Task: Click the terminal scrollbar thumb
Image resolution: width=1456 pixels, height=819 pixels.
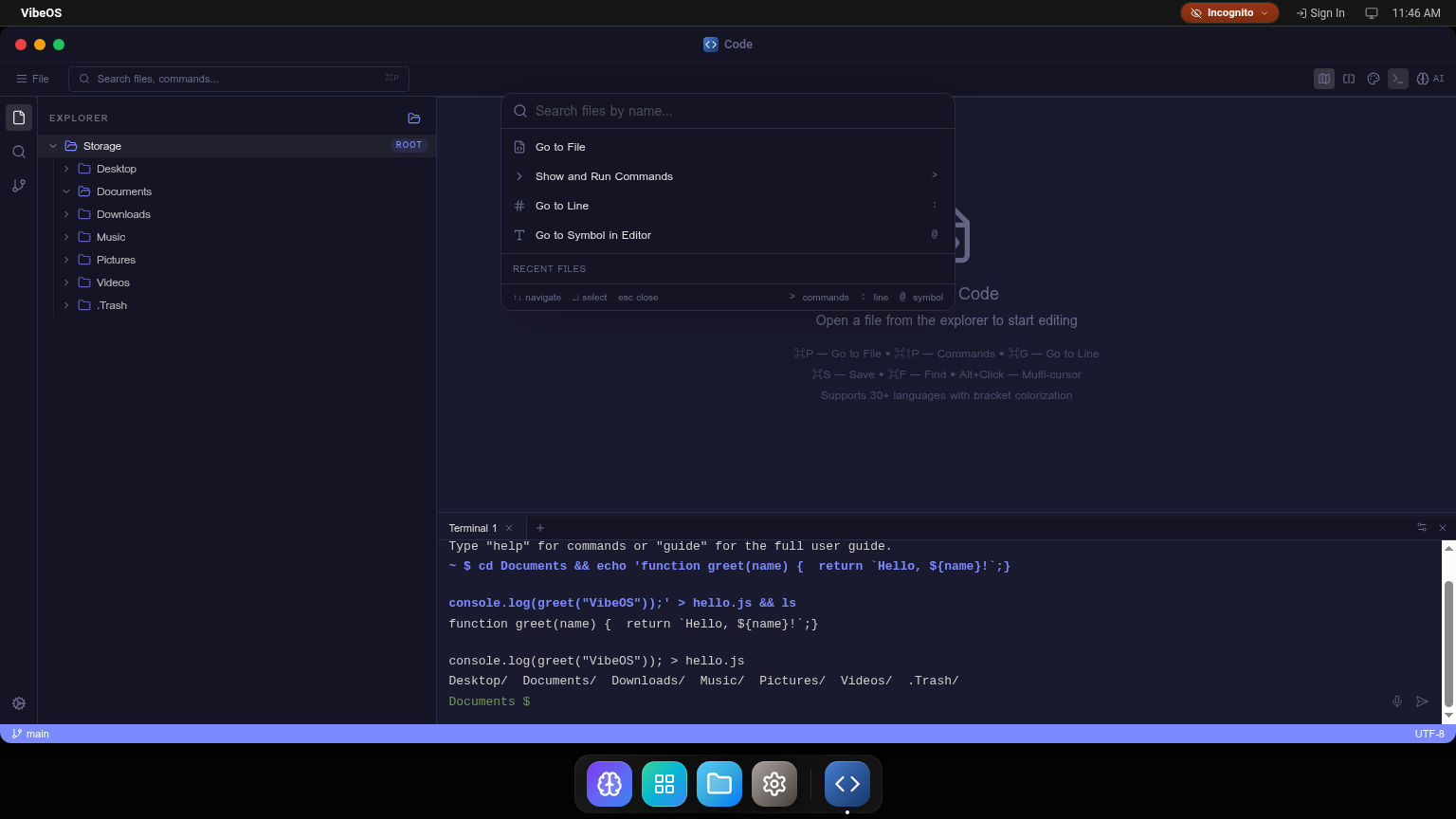Action: 1448,644
